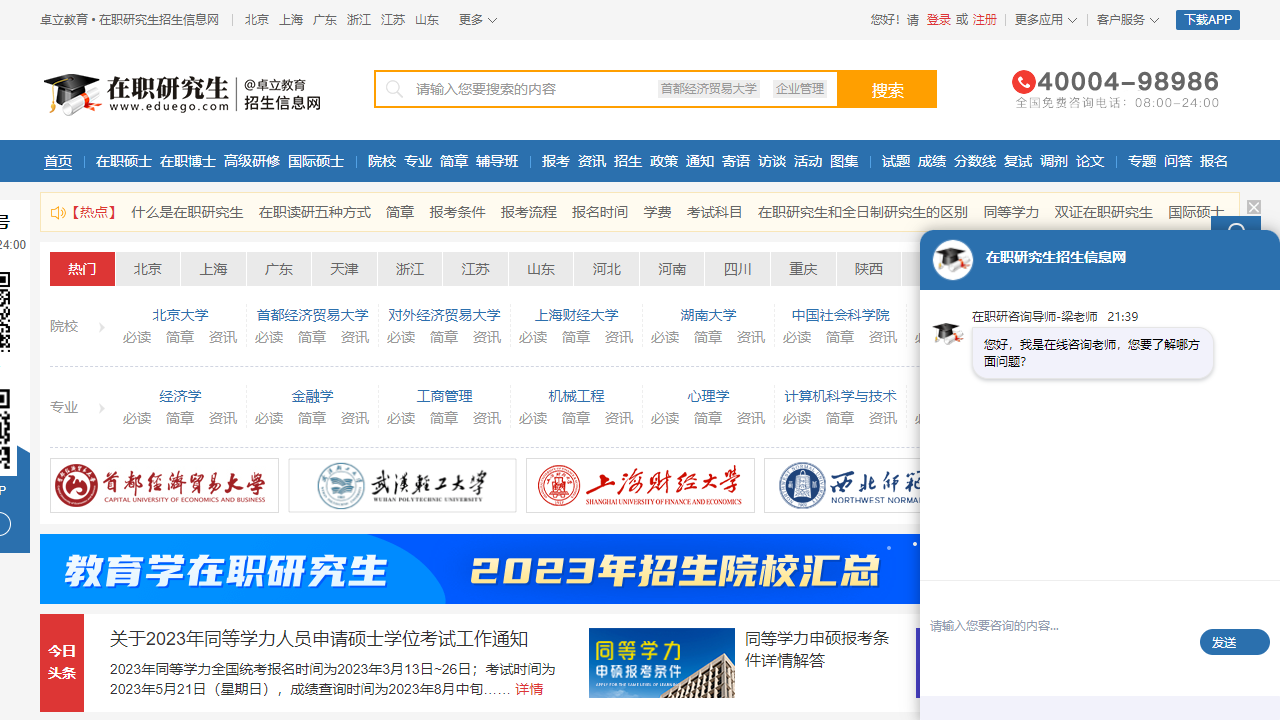Click the 考试科目 hot topic link
Viewport: 1280px width, 720px height.
tap(715, 213)
